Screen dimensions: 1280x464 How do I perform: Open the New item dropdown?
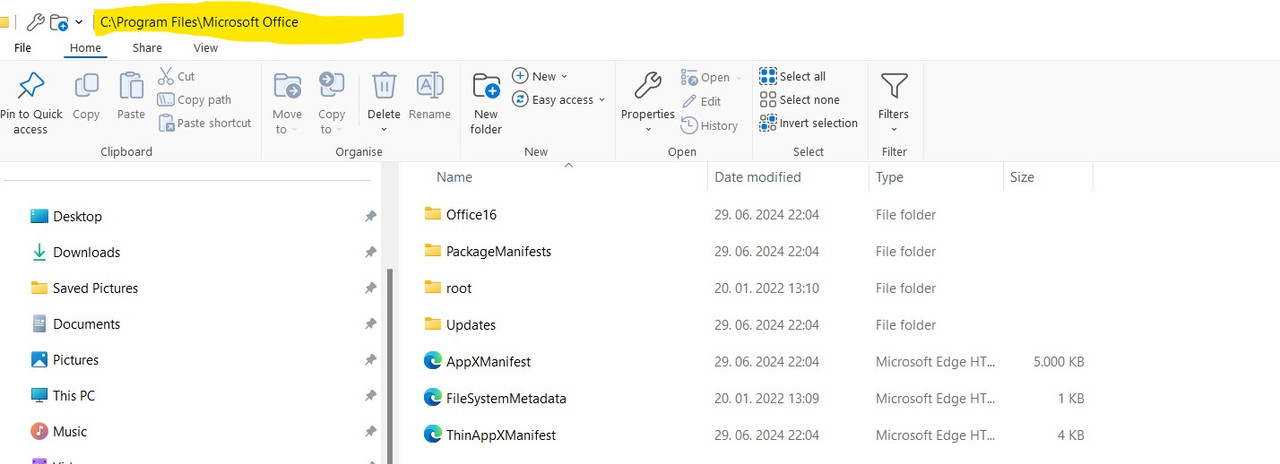(x=540, y=76)
